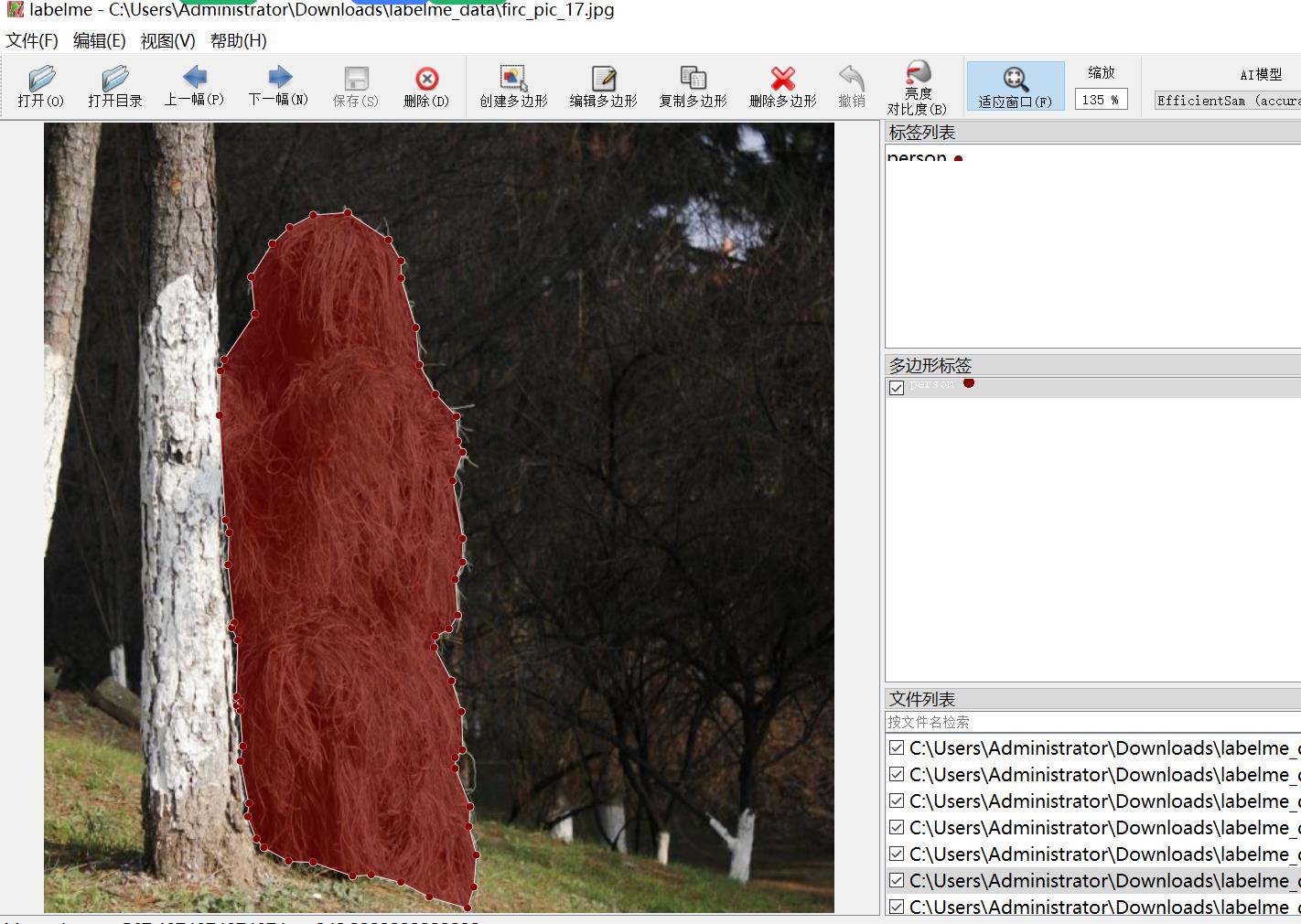Toggle the person polygon visibility checkbox

(897, 387)
